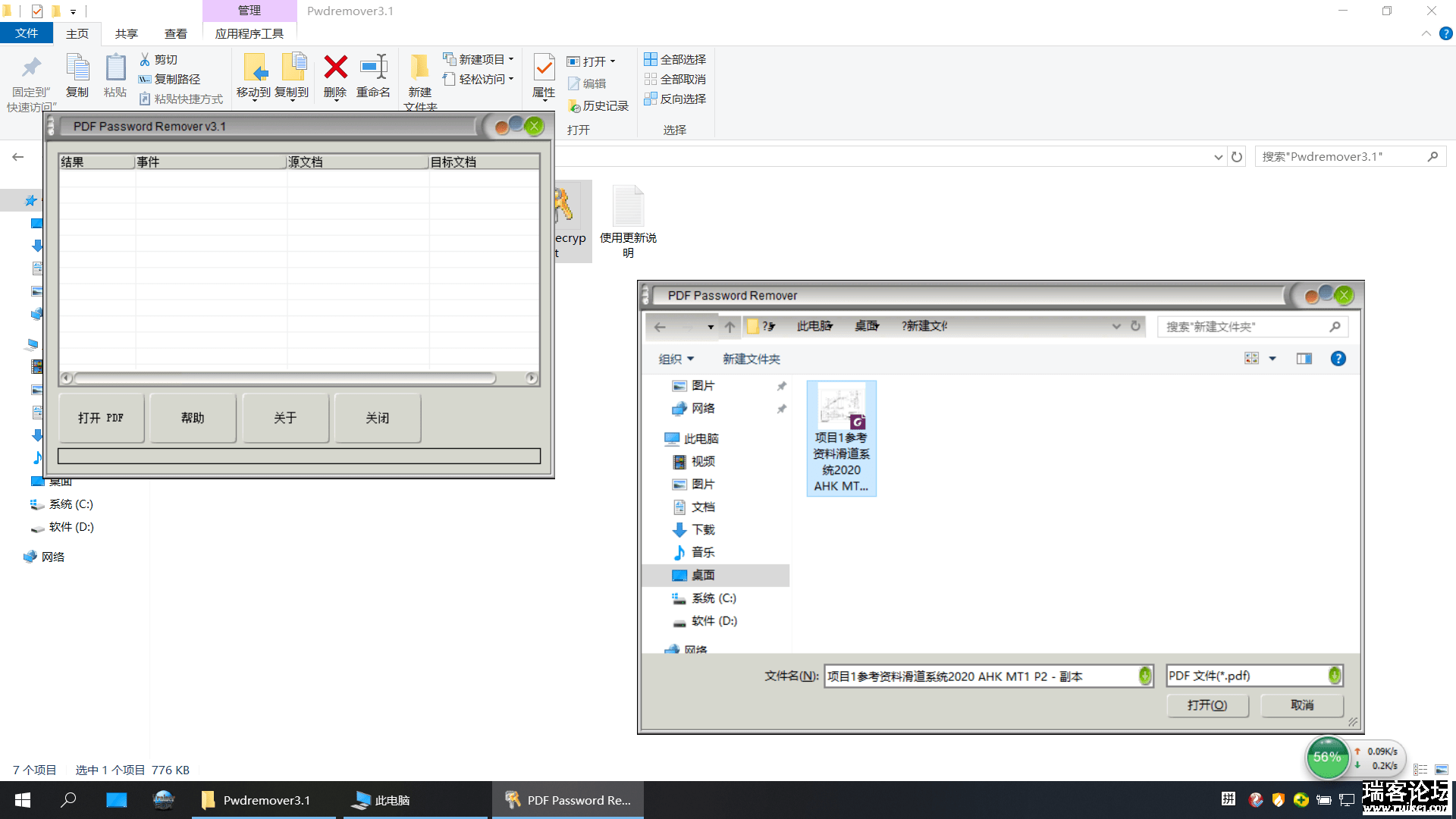Open taskbar search magnifier
Image resolution: width=1456 pixels, height=819 pixels.
click(68, 800)
